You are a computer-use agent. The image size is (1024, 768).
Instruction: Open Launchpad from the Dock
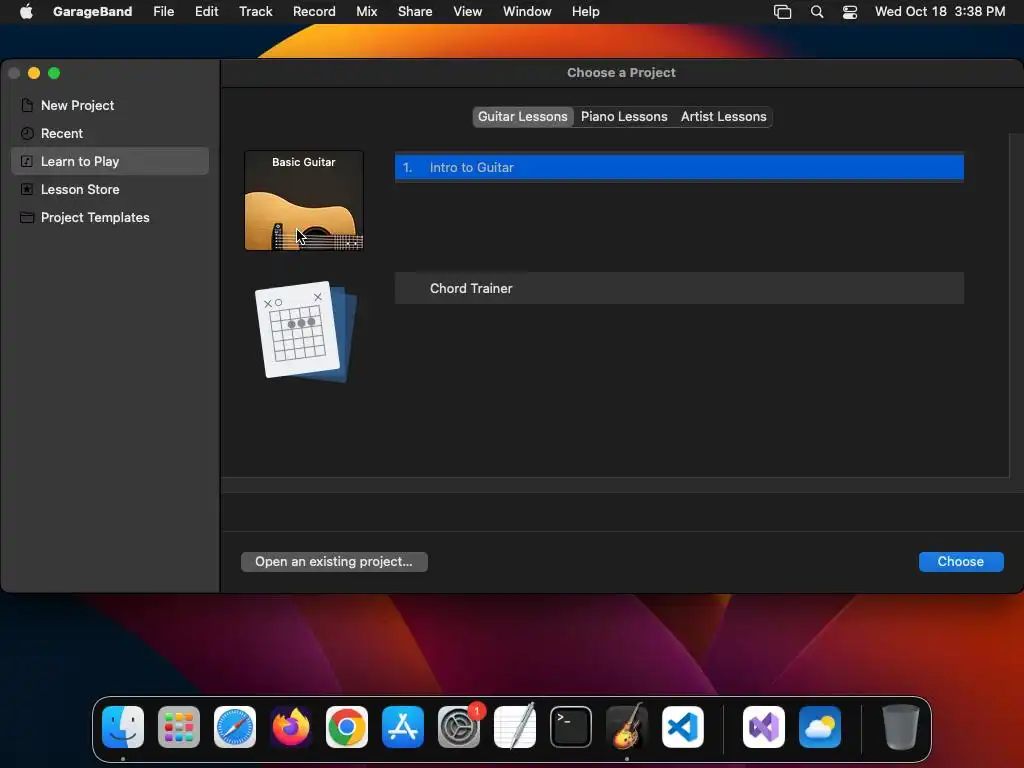(x=179, y=727)
